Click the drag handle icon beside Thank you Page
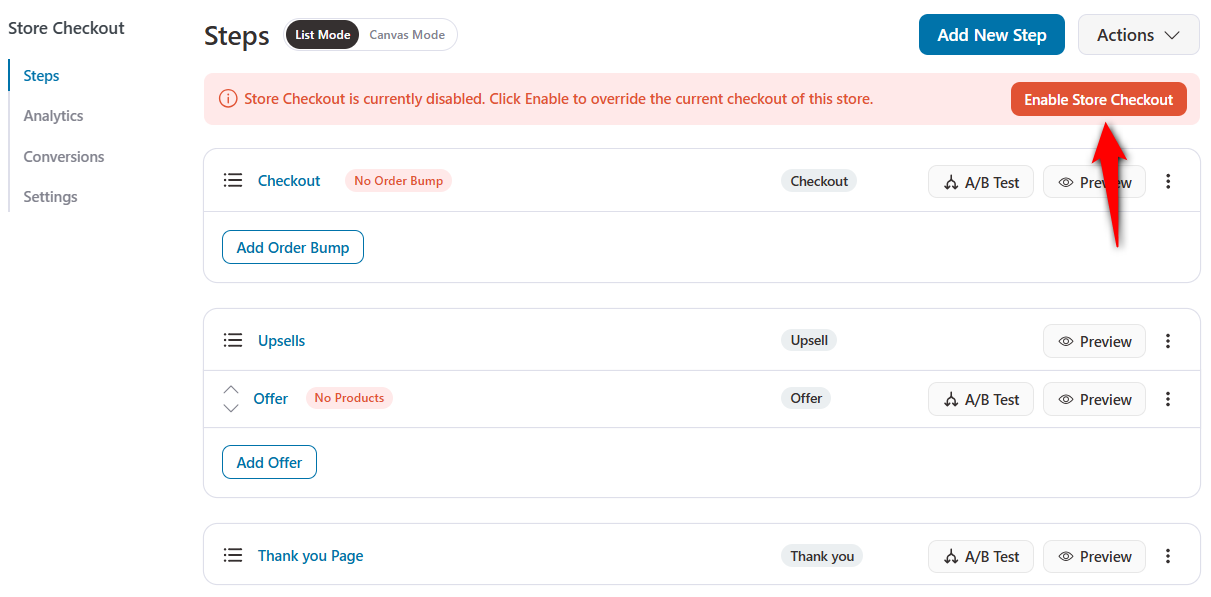Viewport: 1211px width, 597px height. click(x=233, y=556)
